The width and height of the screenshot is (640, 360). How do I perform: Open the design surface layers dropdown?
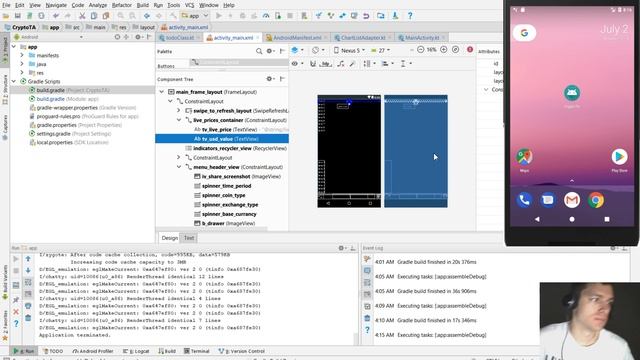[x=298, y=50]
